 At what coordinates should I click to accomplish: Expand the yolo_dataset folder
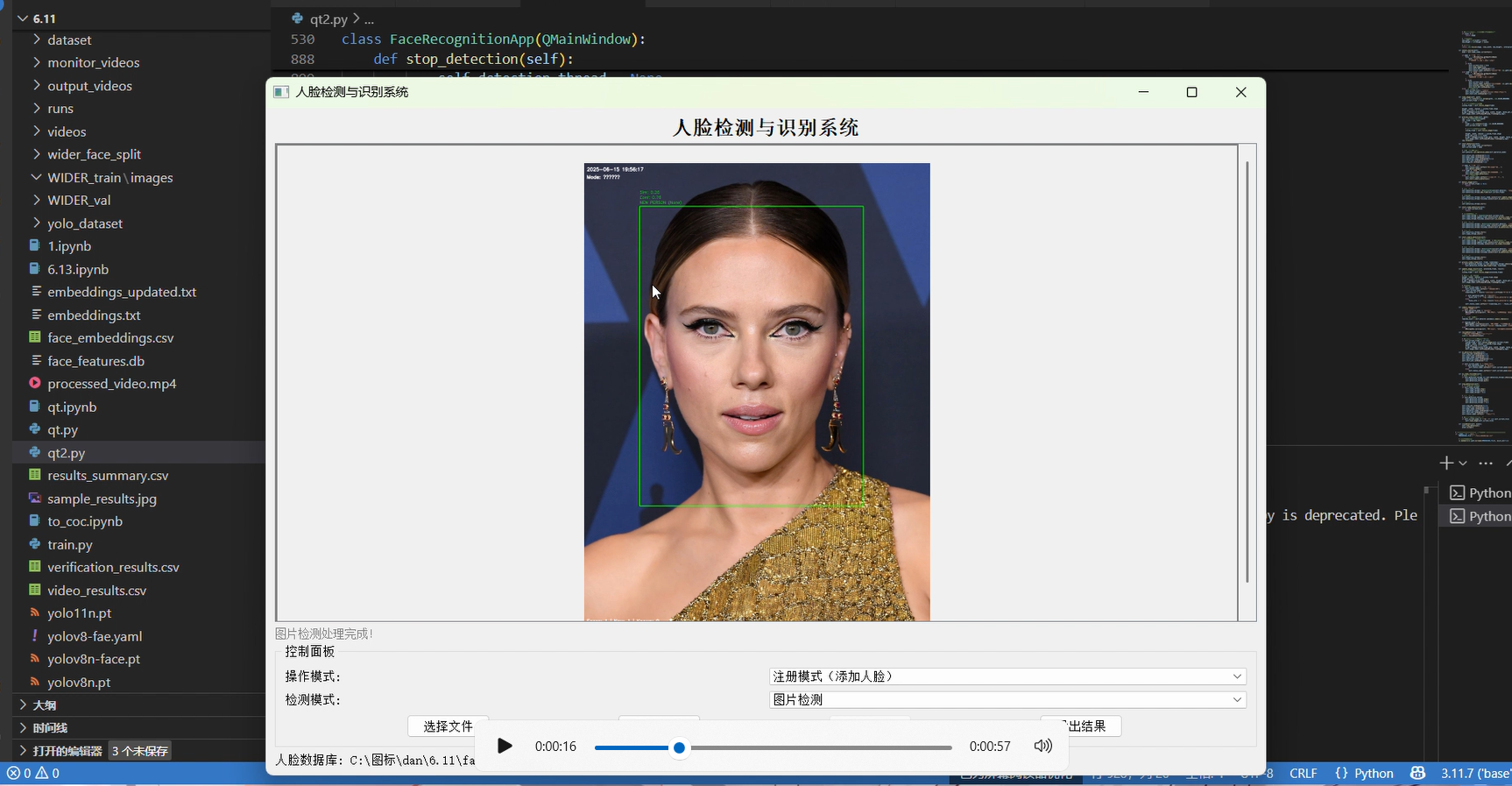click(x=37, y=223)
